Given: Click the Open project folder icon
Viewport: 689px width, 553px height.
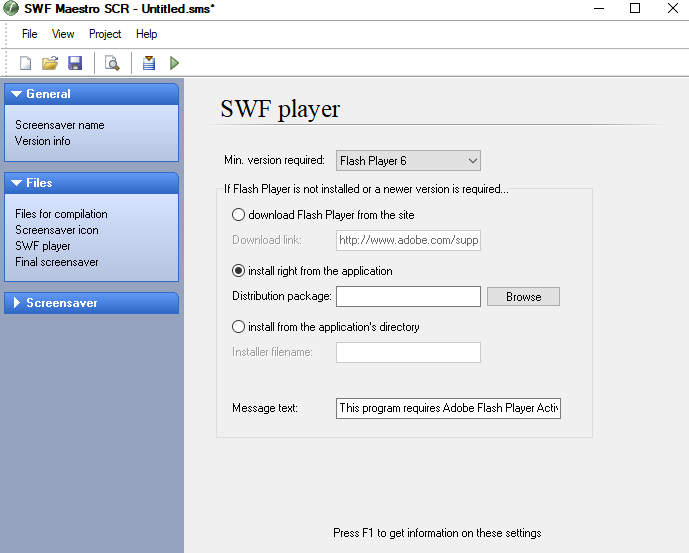Looking at the screenshot, I should (50, 63).
